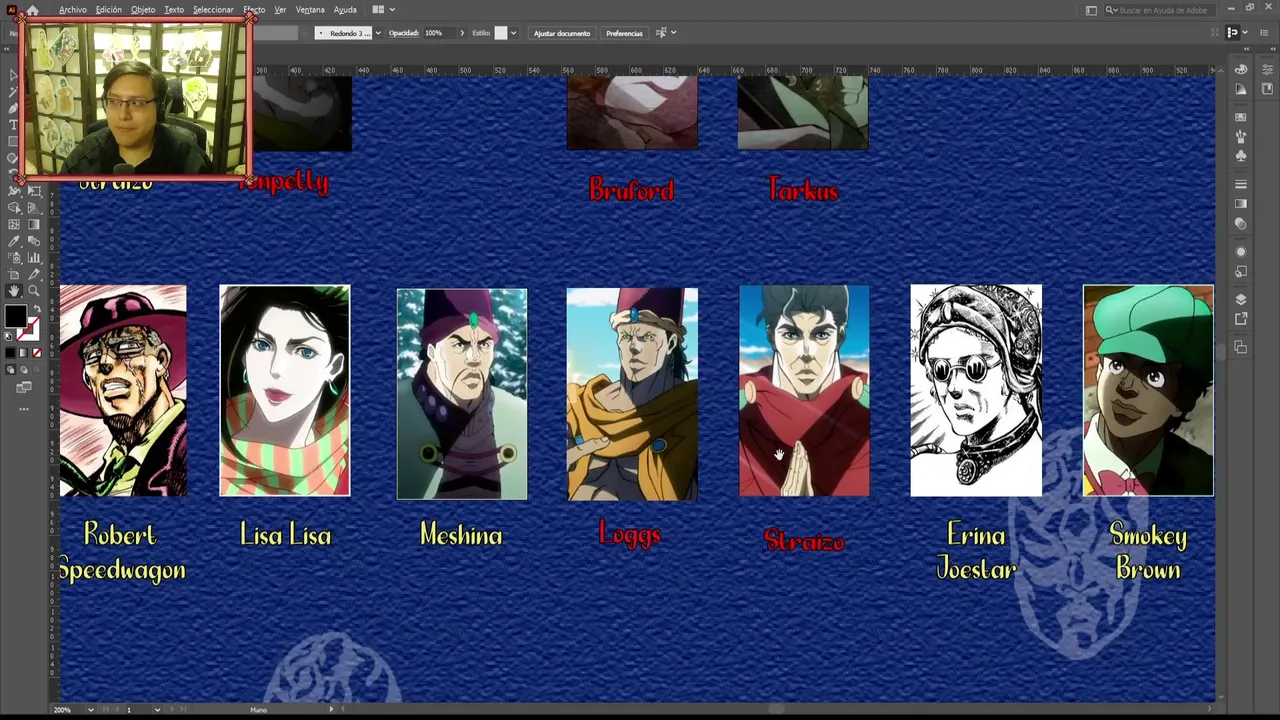Open the Gradient panel icon
This screenshot has height=720, width=1280.
(x=1241, y=203)
